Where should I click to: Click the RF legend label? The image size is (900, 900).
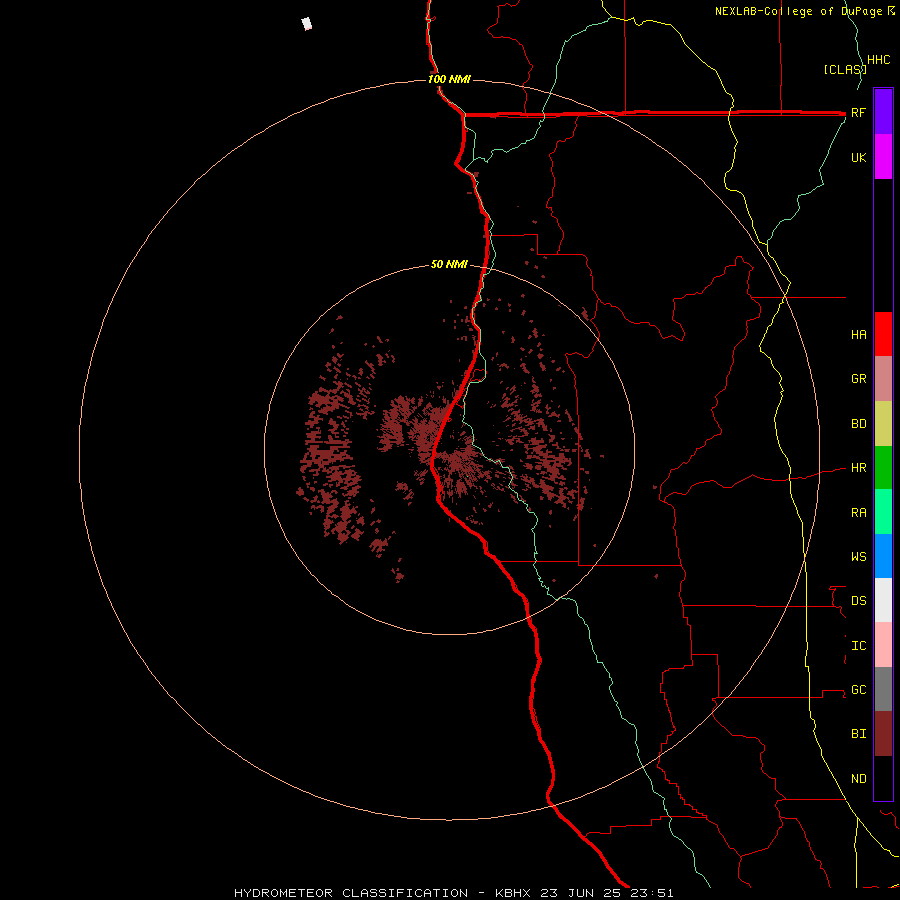tap(858, 112)
